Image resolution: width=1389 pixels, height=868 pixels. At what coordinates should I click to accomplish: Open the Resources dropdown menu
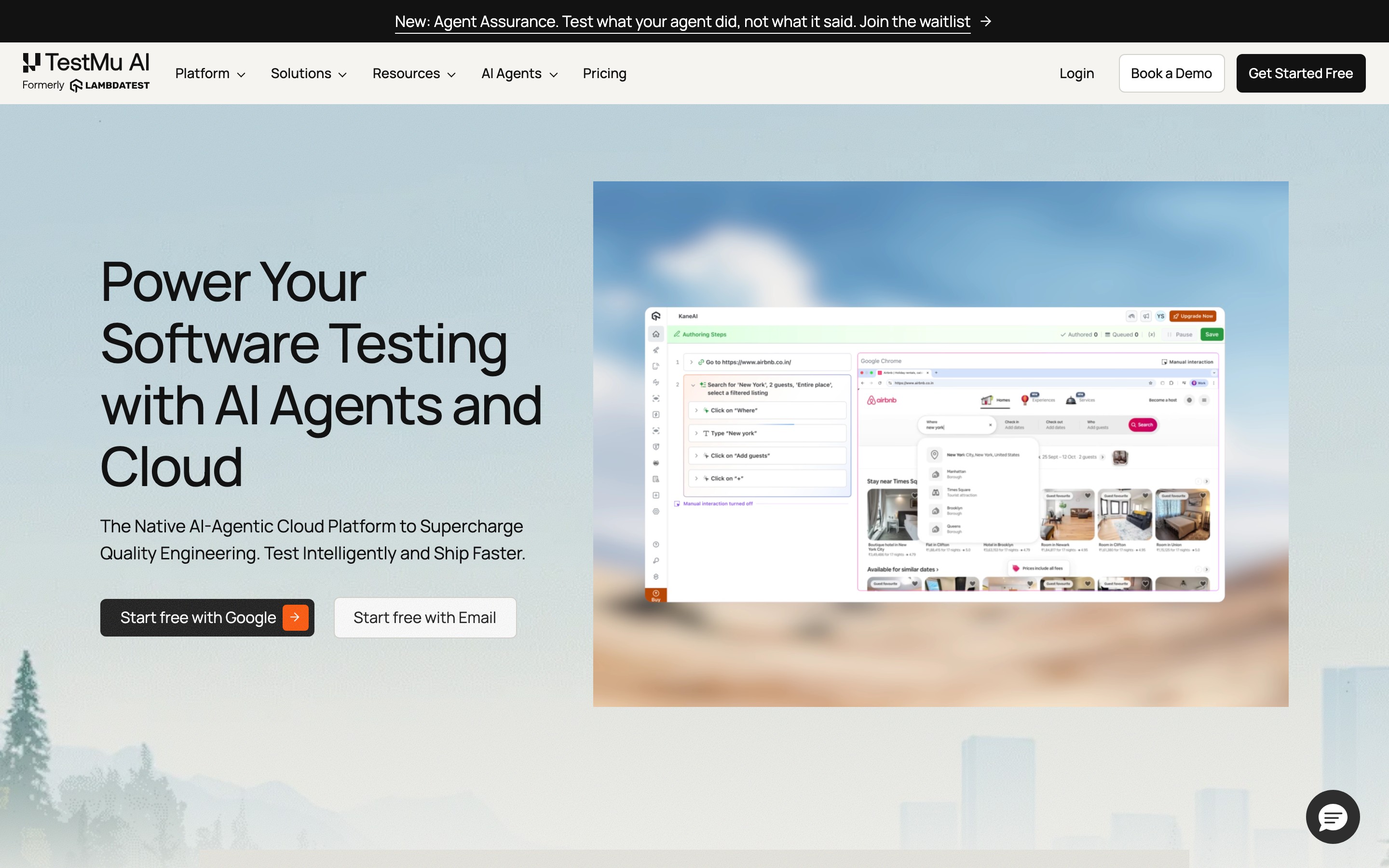point(414,73)
